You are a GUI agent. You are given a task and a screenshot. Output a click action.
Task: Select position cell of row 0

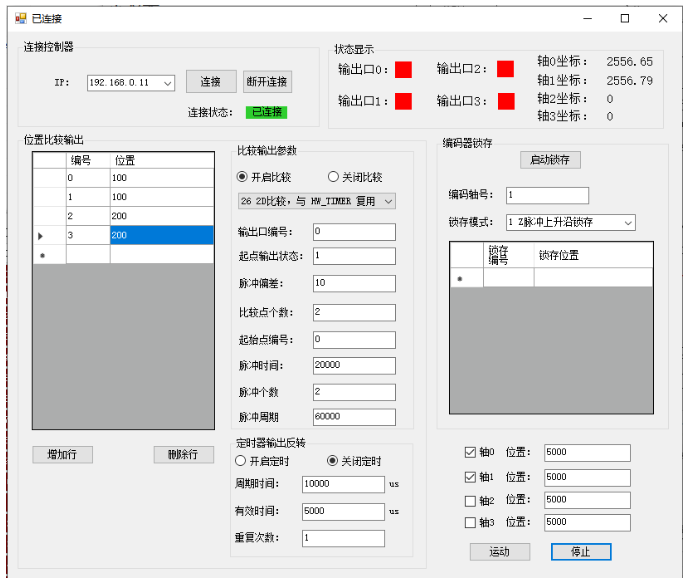pyautogui.click(x=162, y=178)
